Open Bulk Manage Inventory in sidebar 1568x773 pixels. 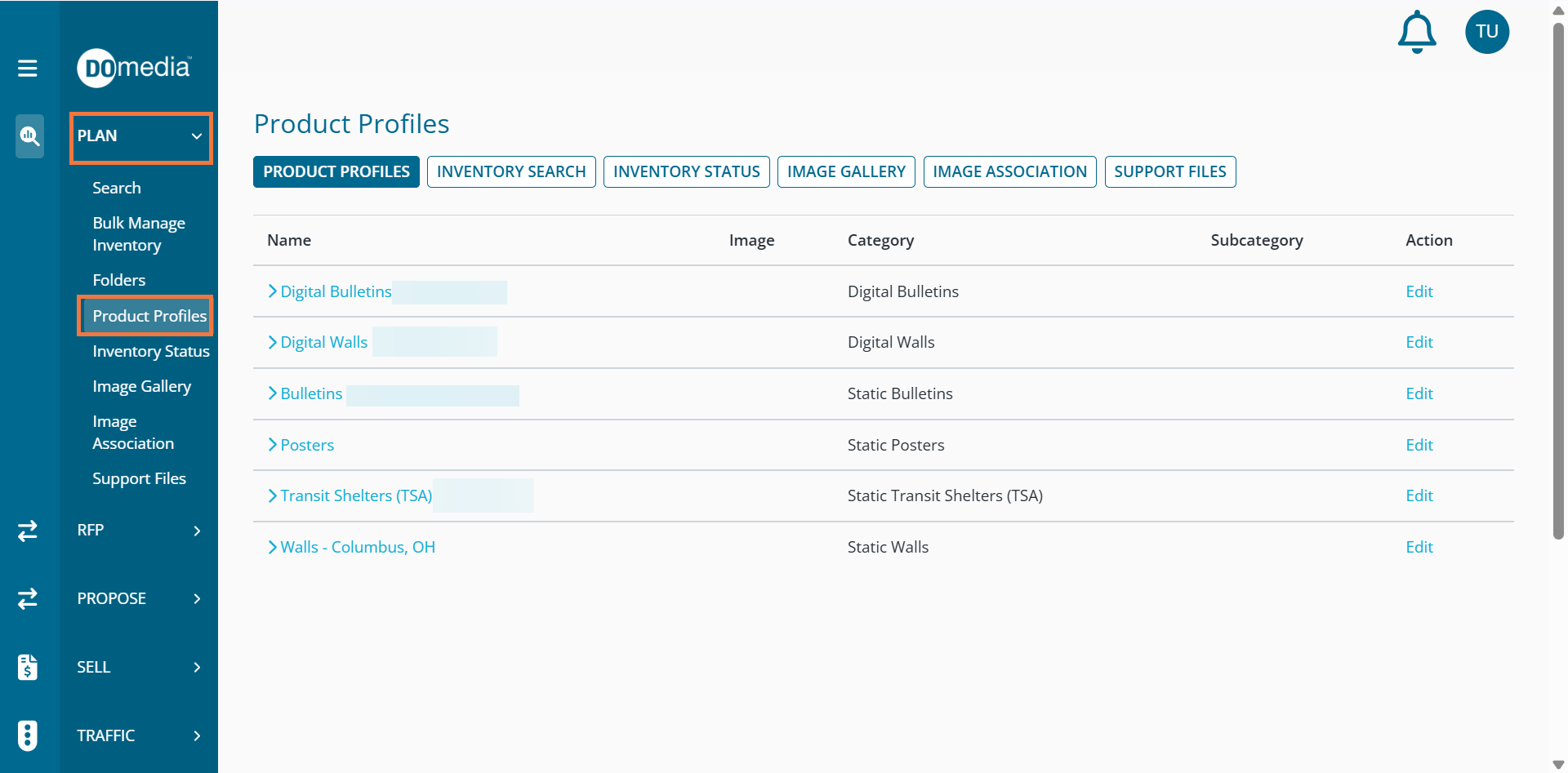coord(139,234)
